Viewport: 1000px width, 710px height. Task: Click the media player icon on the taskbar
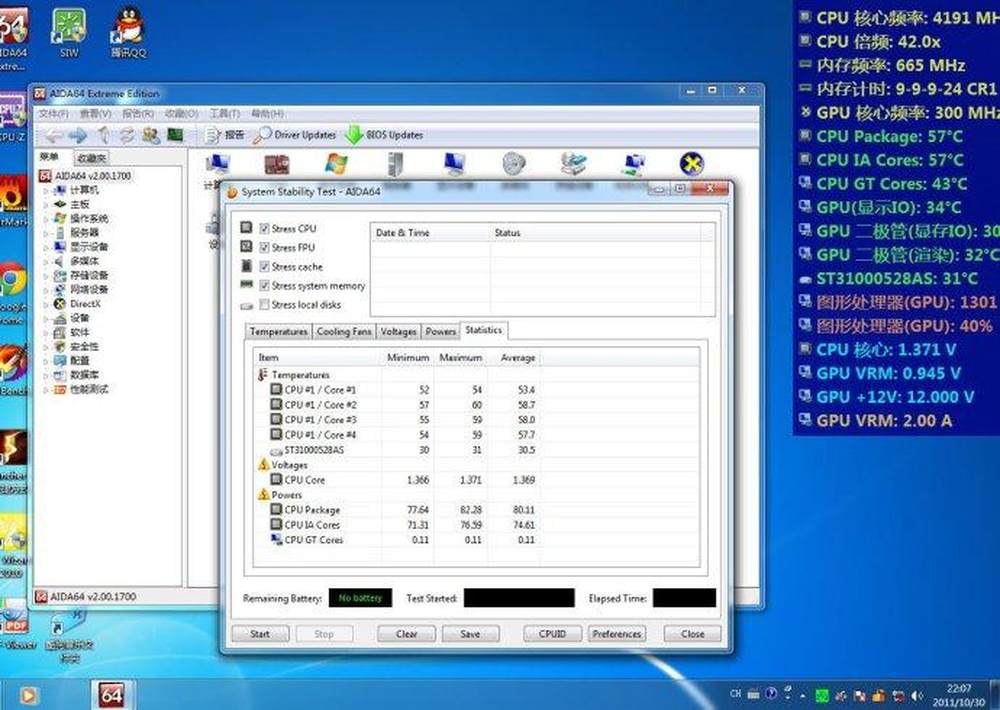(28, 695)
